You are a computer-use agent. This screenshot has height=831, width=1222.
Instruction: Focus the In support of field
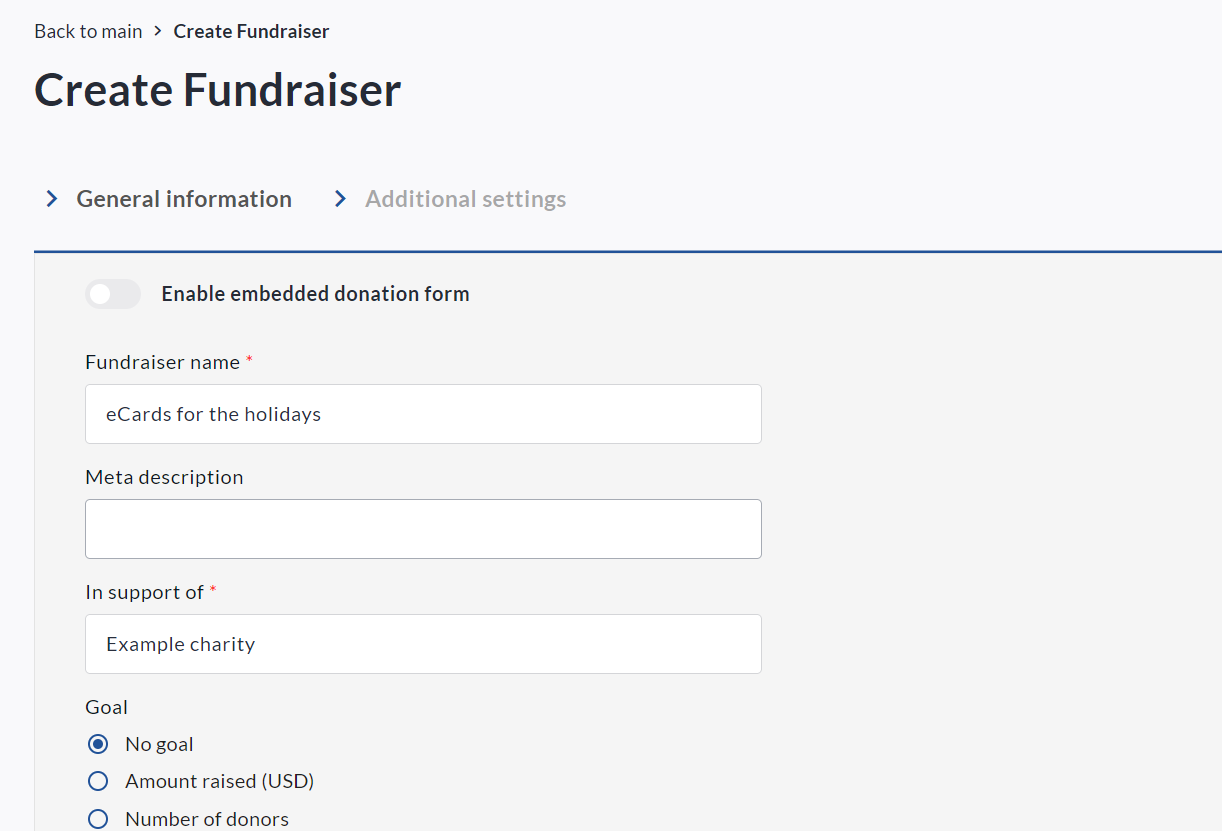(423, 644)
